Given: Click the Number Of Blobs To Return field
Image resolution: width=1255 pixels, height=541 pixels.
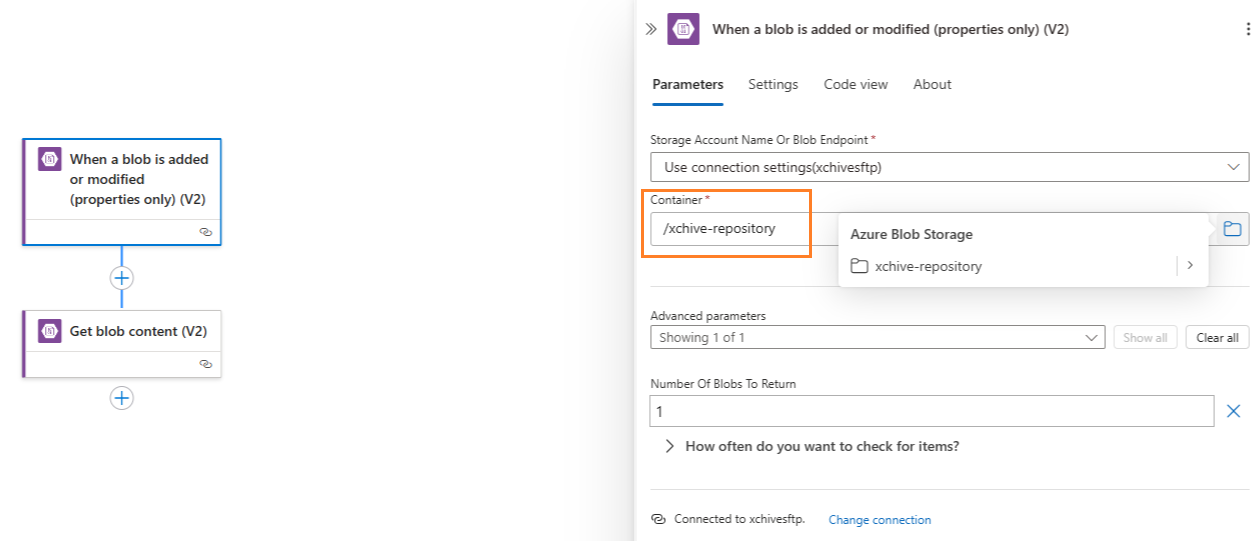Looking at the screenshot, I should [x=932, y=411].
